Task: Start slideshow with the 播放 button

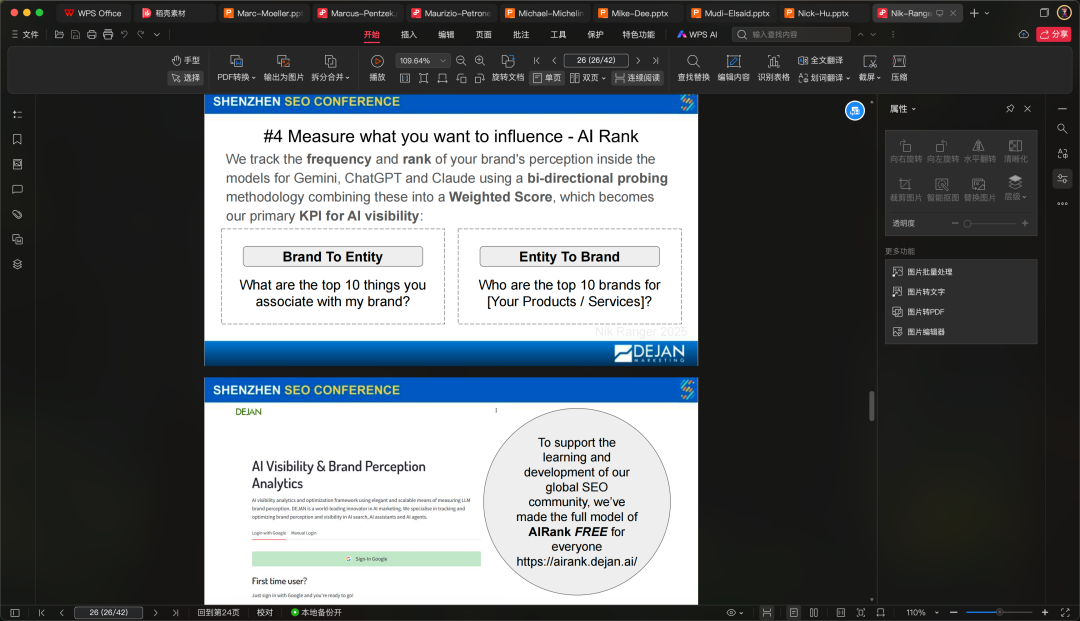Action: (x=377, y=69)
